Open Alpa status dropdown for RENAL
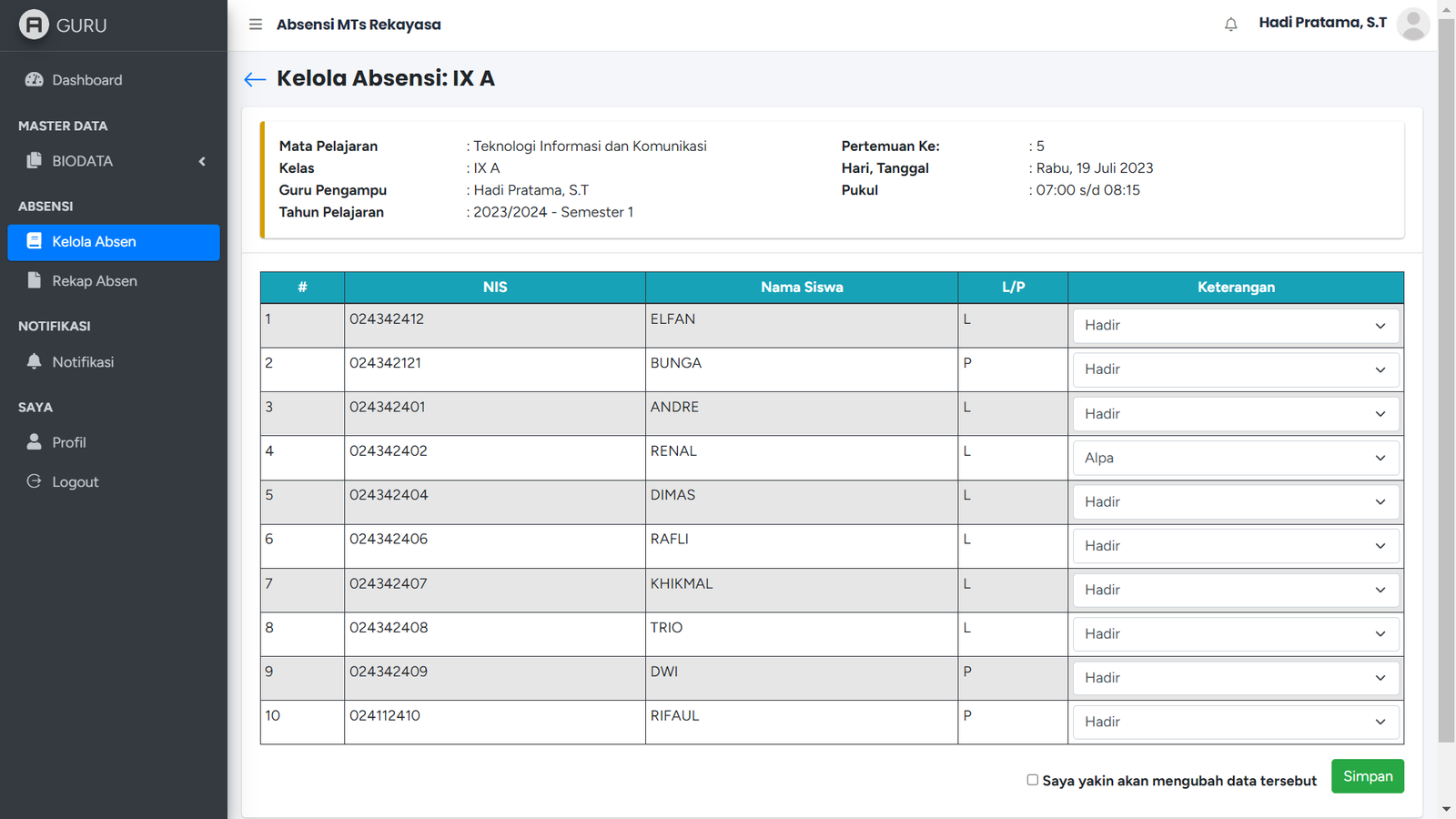1456x819 pixels. [x=1235, y=458]
